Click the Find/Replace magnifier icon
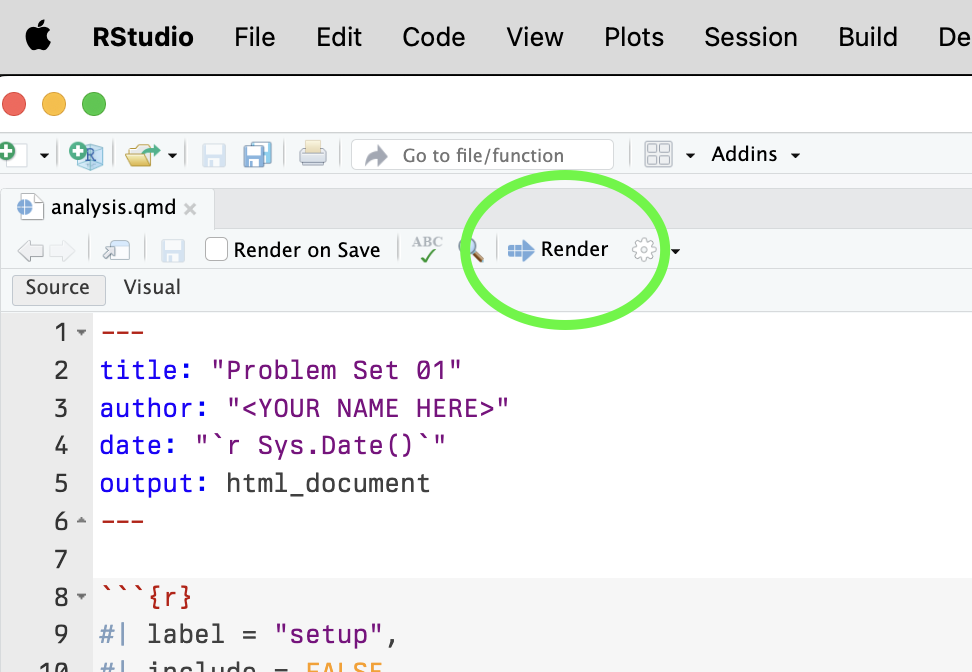The height and width of the screenshot is (672, 972). coord(471,250)
